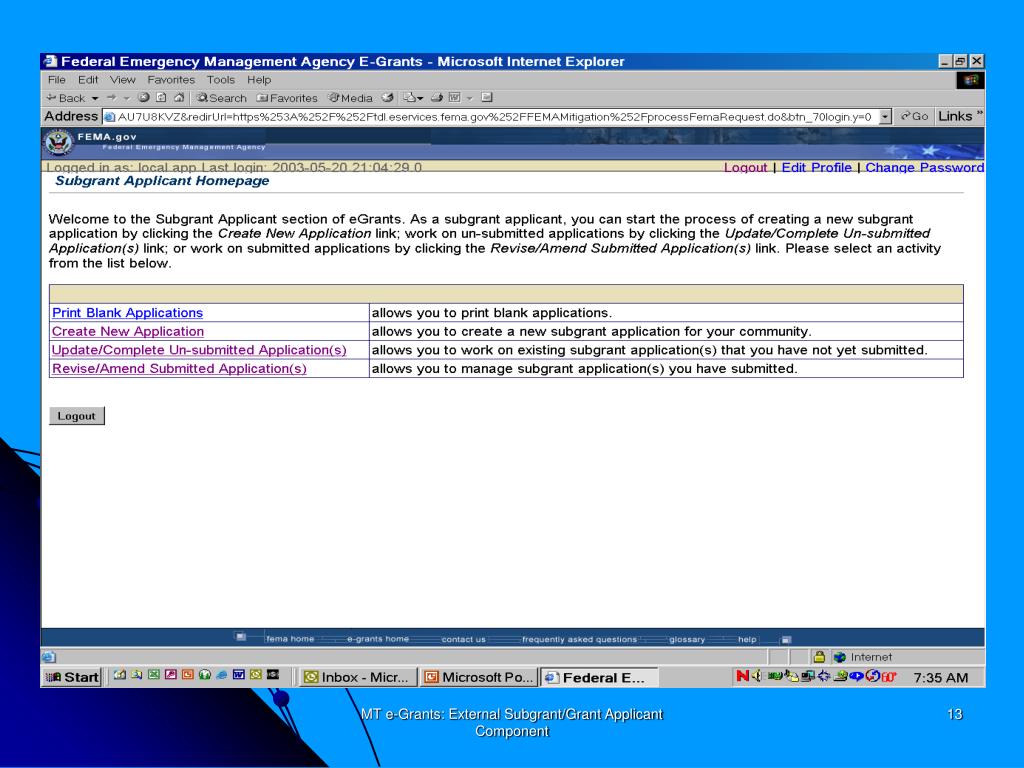
Task: Open the Favorites menu
Action: pyautogui.click(x=171, y=80)
